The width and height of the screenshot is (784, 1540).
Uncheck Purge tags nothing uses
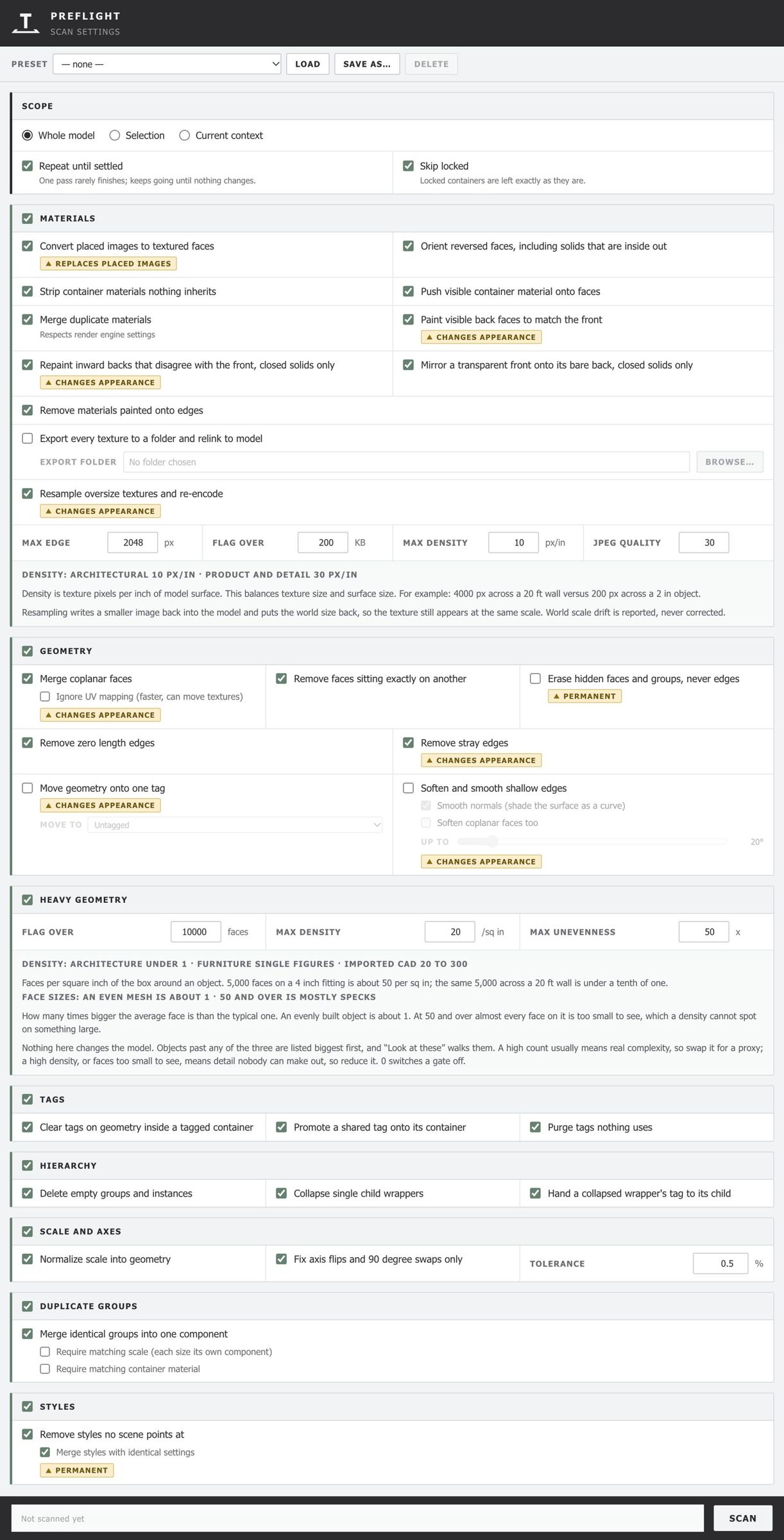point(535,1127)
